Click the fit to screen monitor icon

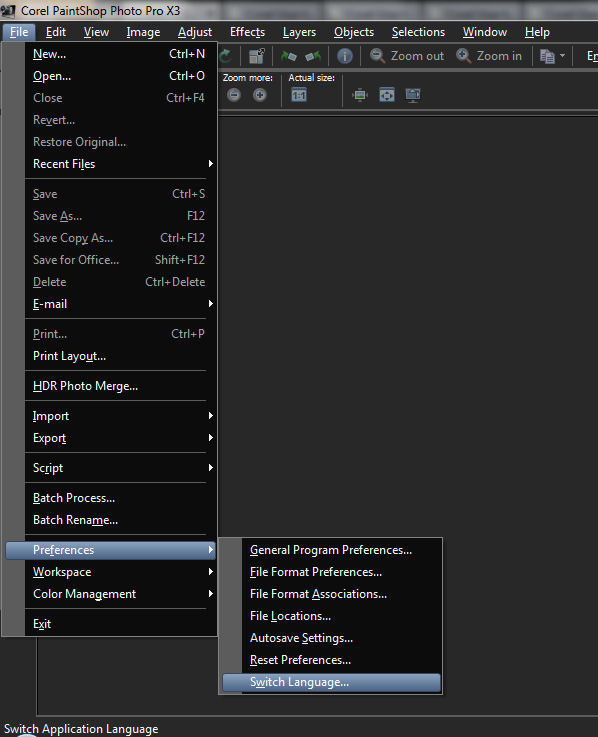(x=413, y=95)
